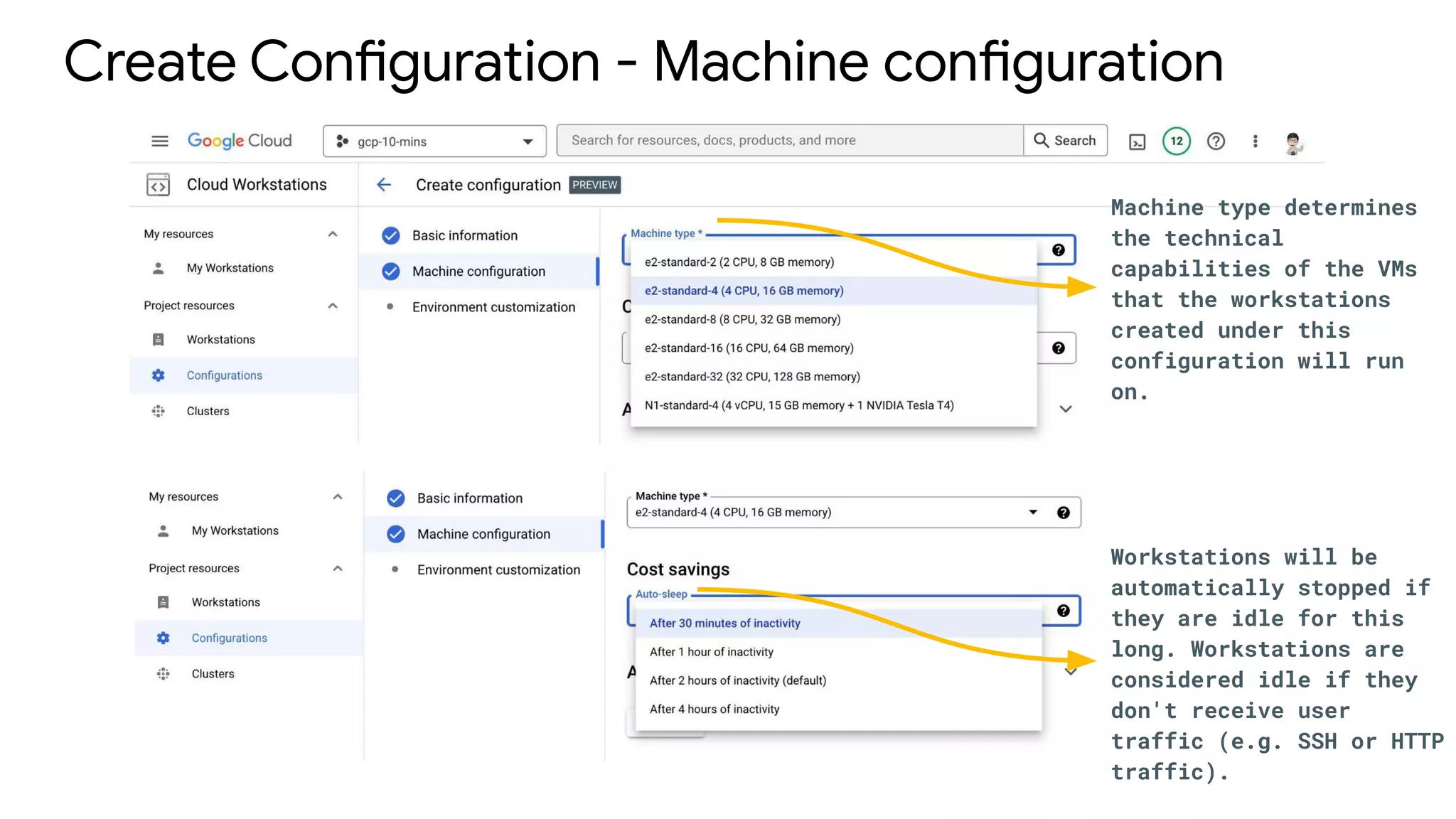
Task: Click lower Clusters icon
Action: click(x=164, y=674)
